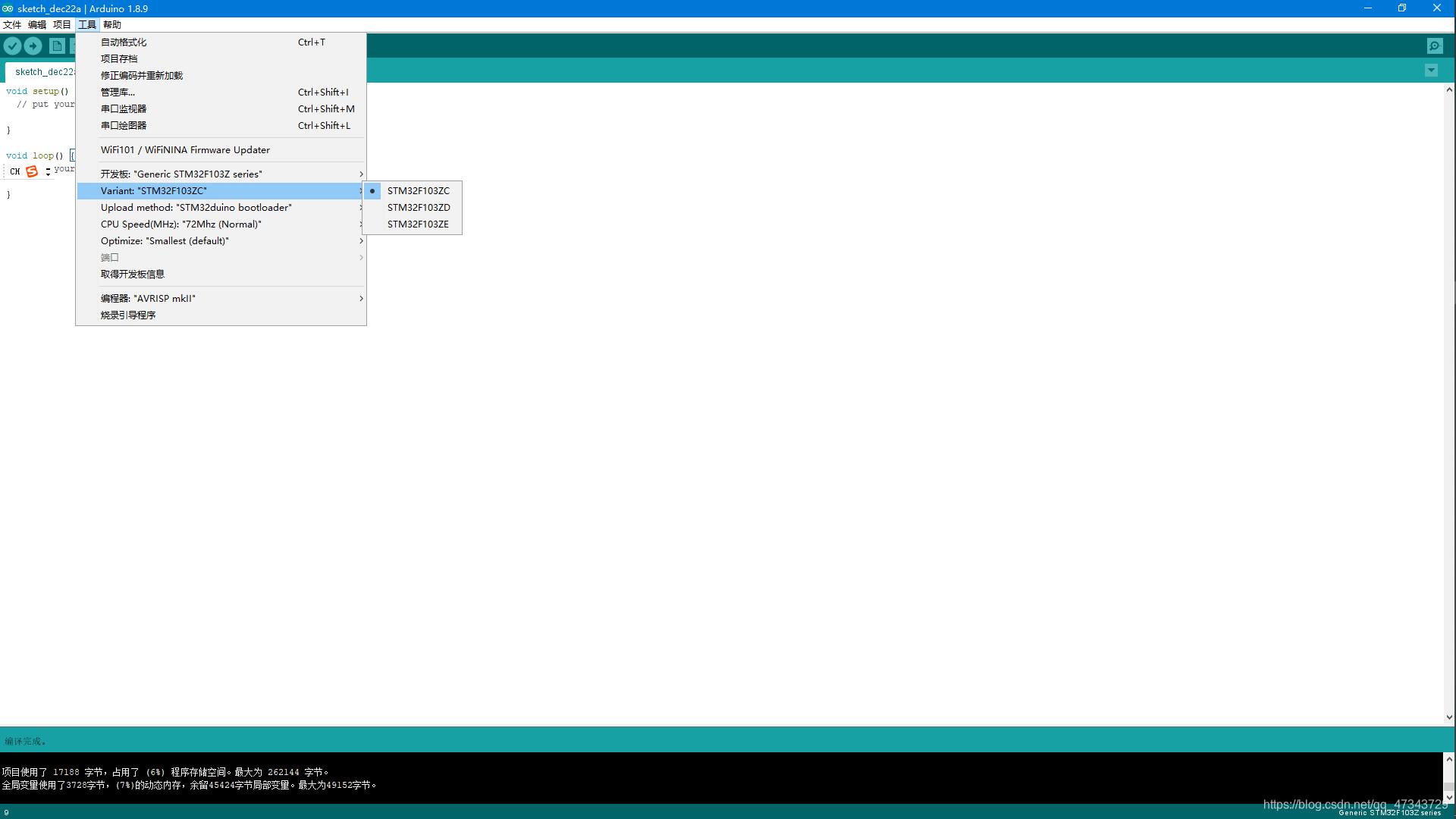
Task: Open the Serial Monitor magnifier icon
Action: click(x=1435, y=46)
